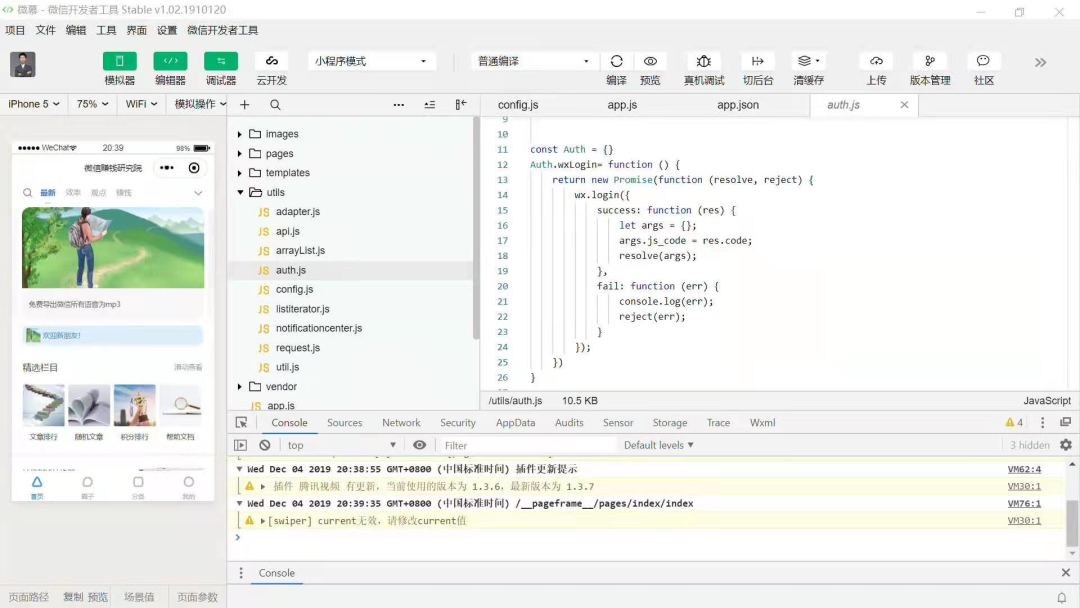The width and height of the screenshot is (1080, 608).
Task: Toggle the debugger panel button
Action: pyautogui.click(x=221, y=61)
